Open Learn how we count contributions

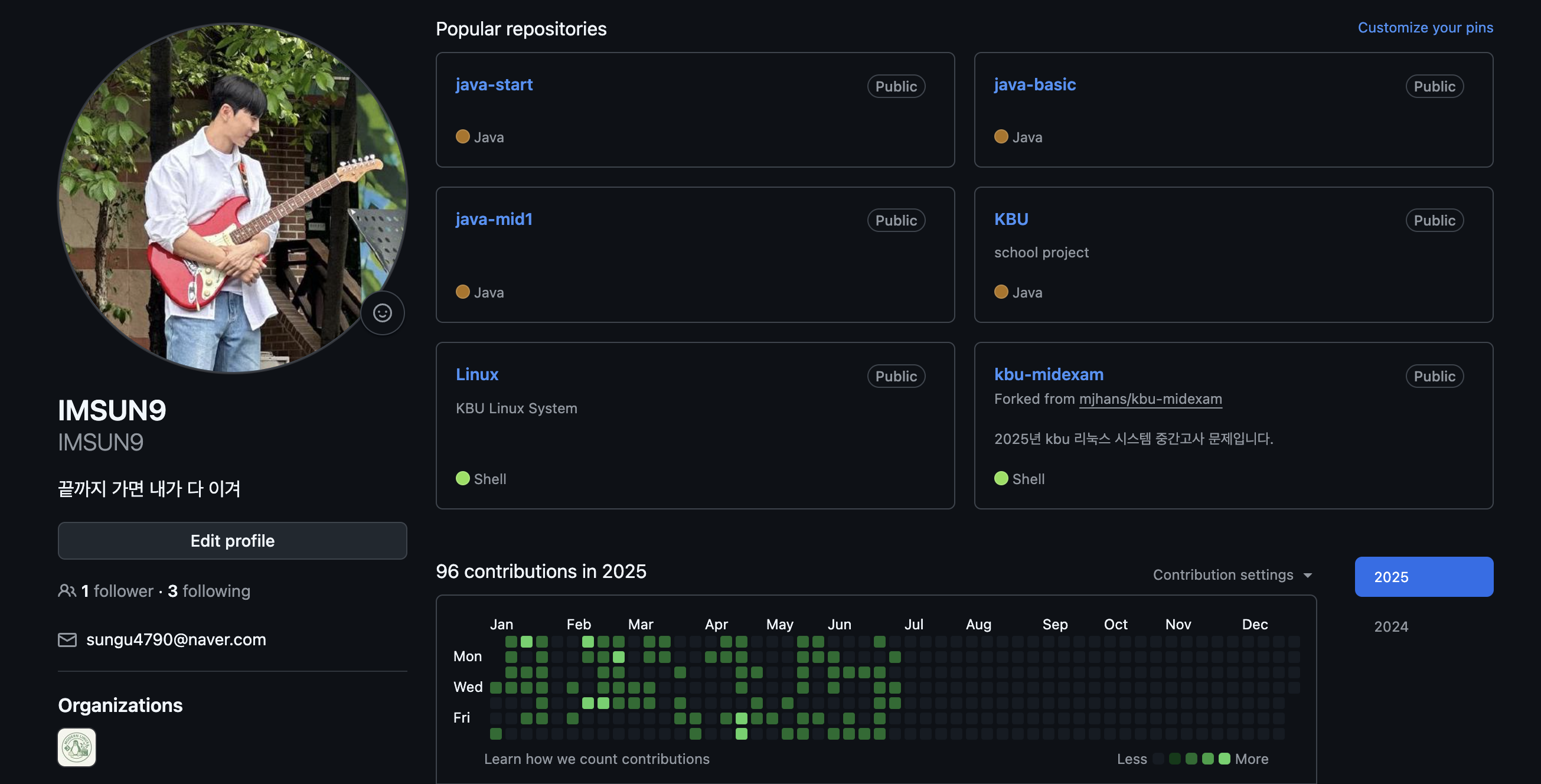[596, 759]
